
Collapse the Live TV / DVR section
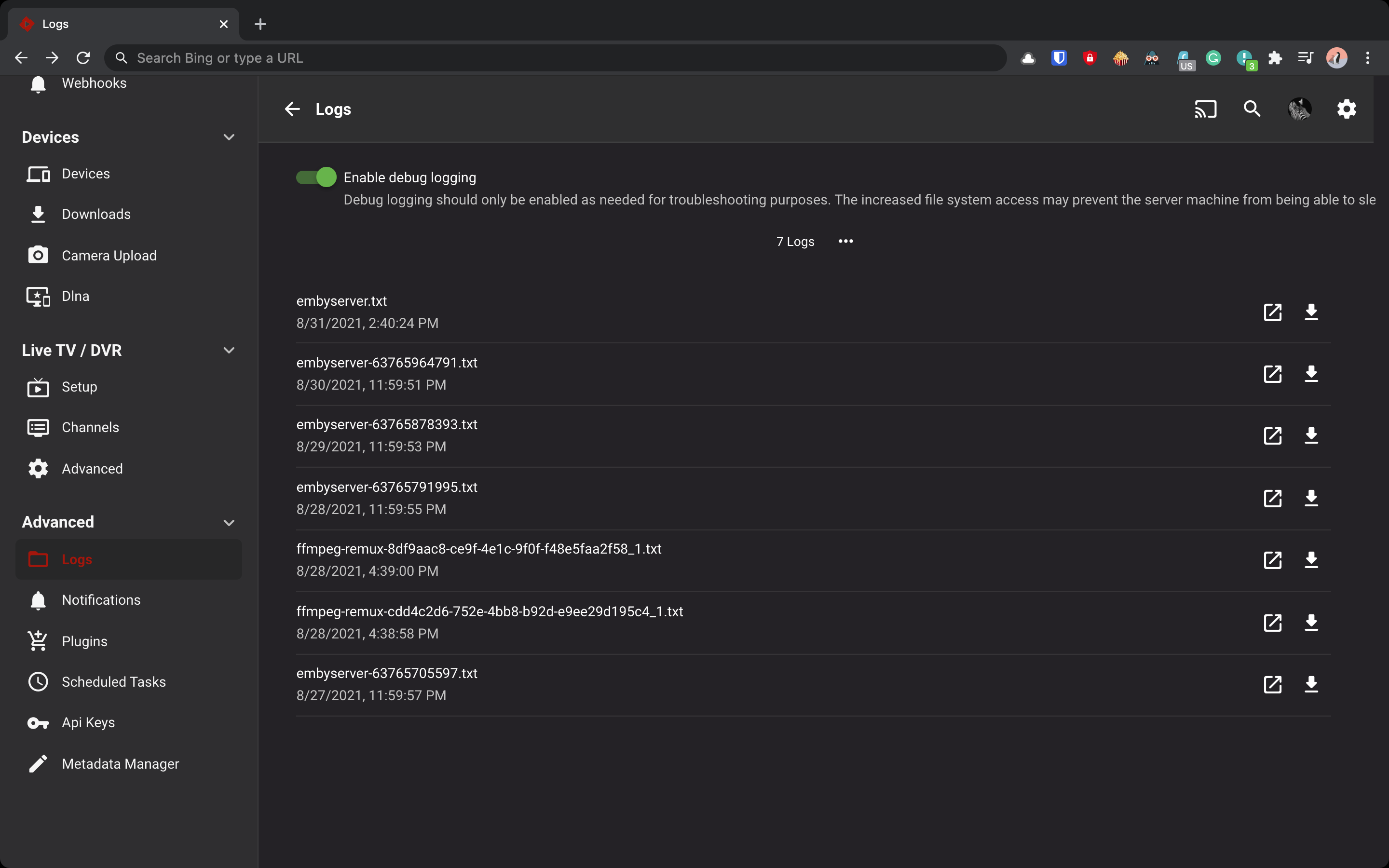[x=229, y=350]
